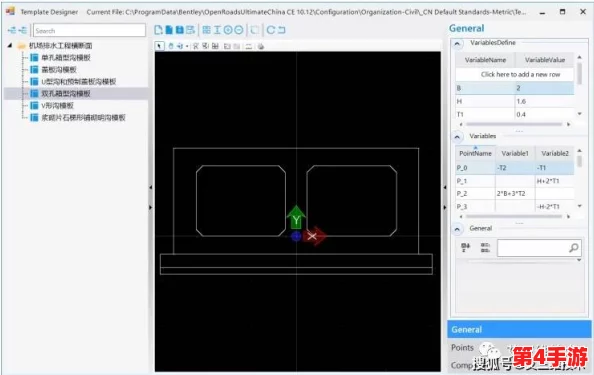Click the H+2*T1 cell in row P_1
The image size is (594, 375).
pyautogui.click(x=555, y=181)
